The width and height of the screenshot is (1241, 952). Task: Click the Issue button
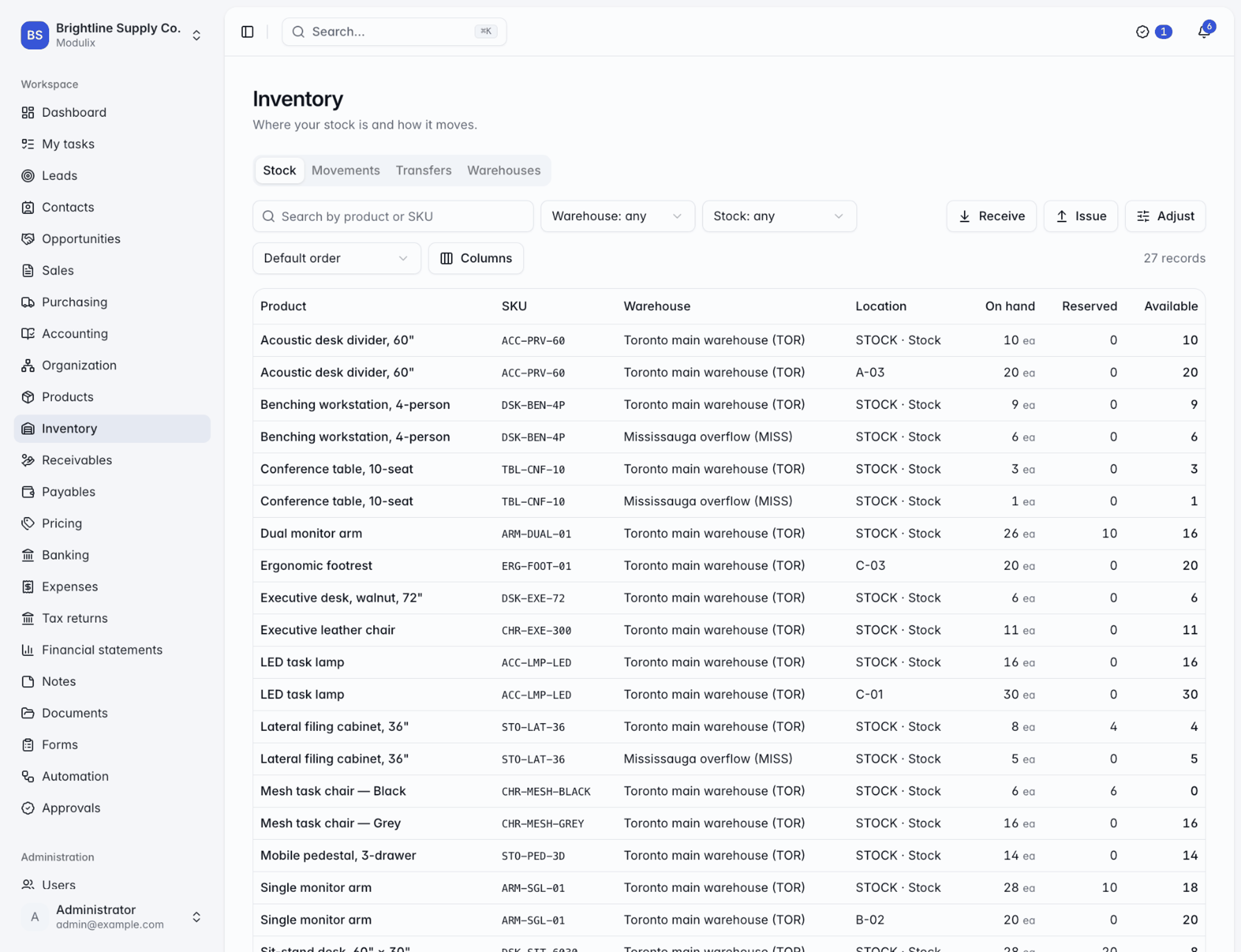point(1081,216)
